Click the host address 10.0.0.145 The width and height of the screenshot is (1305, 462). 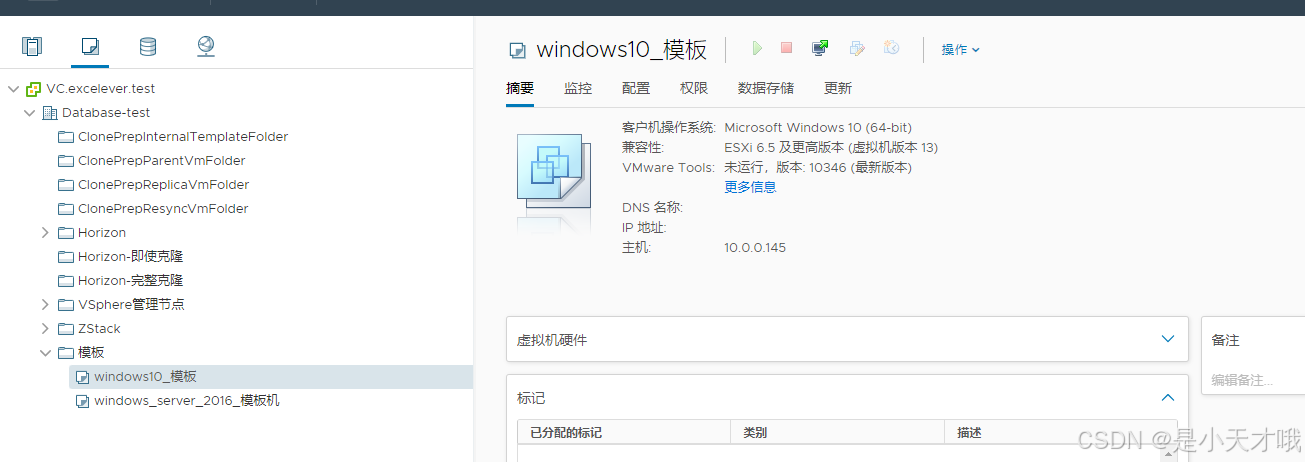(x=755, y=247)
